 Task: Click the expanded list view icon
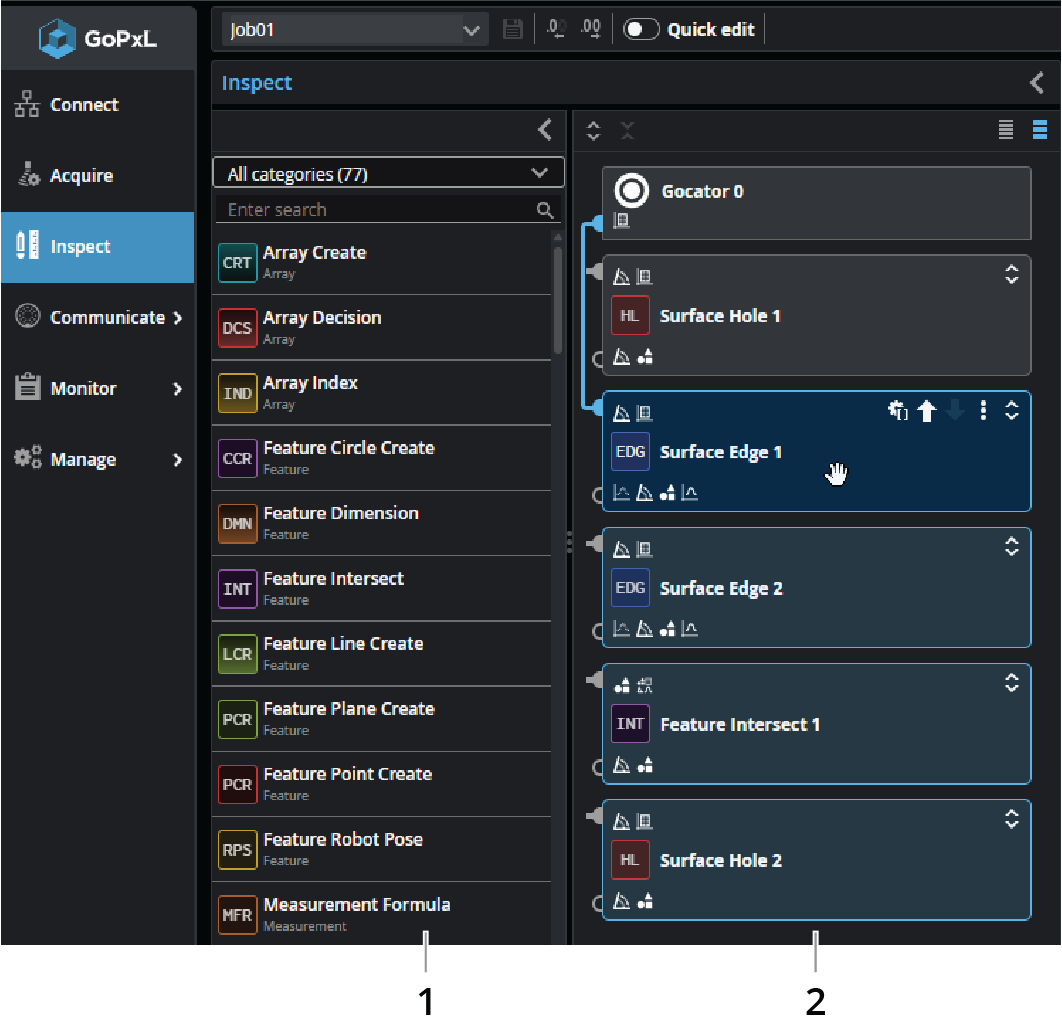point(1040,130)
